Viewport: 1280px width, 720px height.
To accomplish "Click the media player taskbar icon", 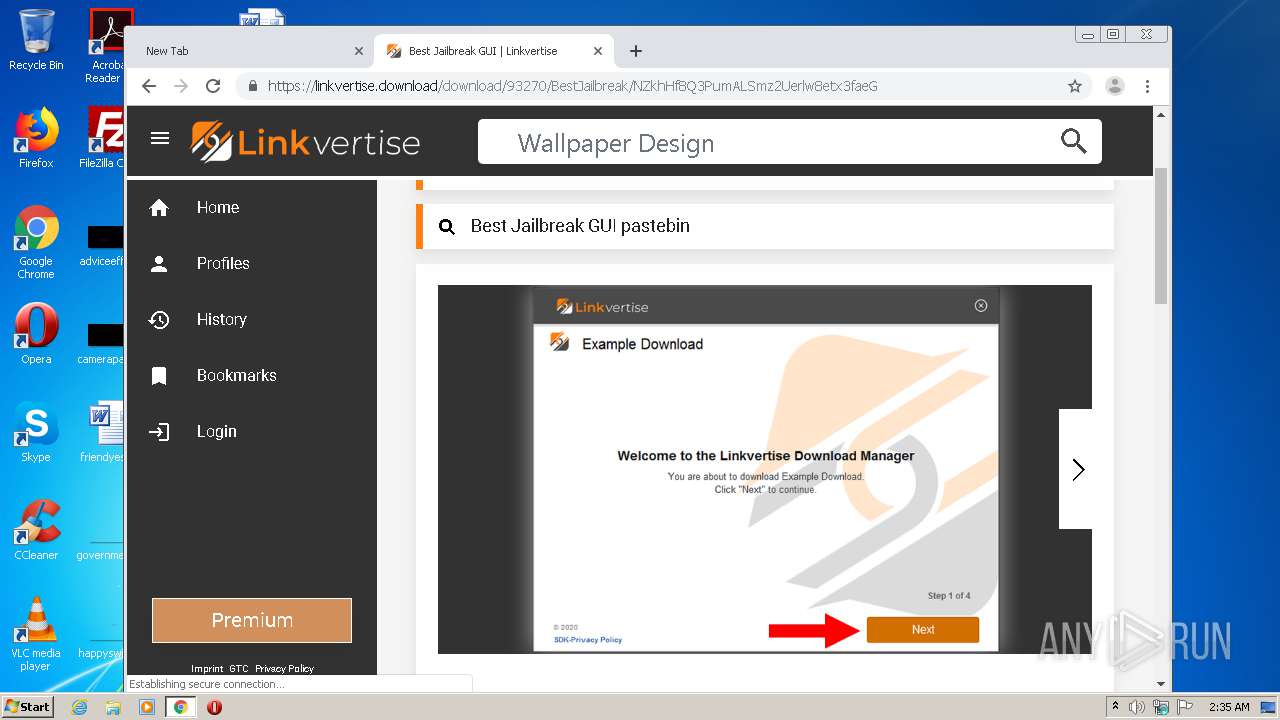I will pyautogui.click(x=147, y=707).
